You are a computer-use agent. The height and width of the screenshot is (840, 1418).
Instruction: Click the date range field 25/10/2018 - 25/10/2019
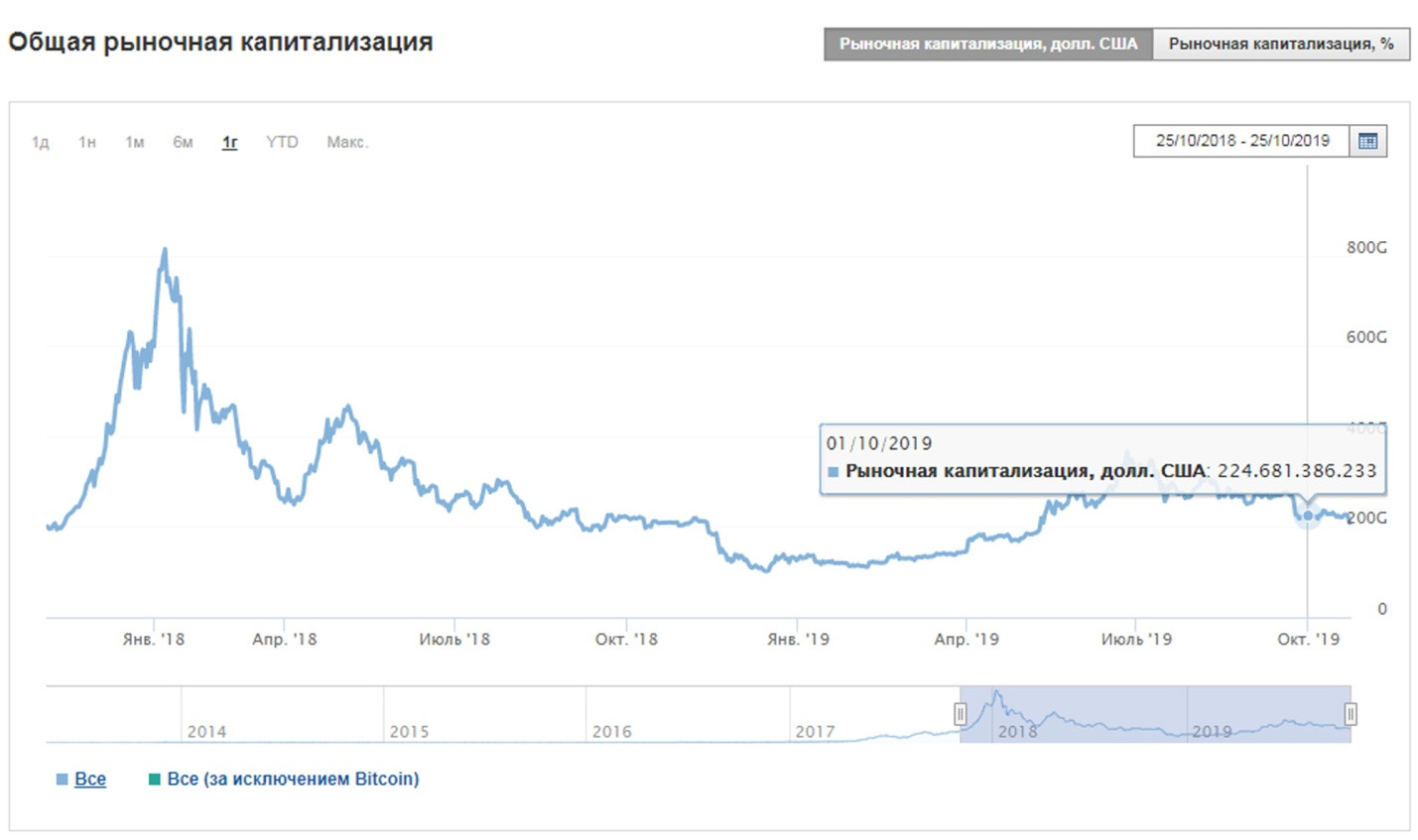coord(1242,141)
